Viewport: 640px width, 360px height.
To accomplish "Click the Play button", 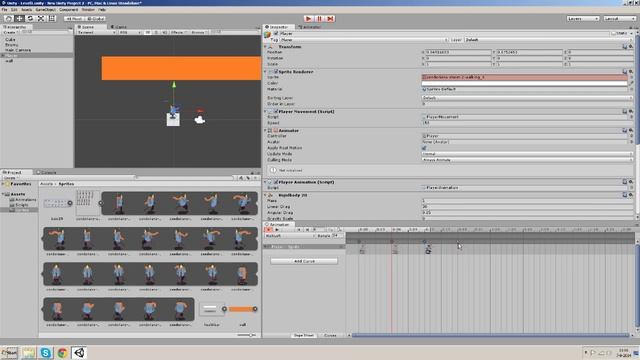I will pos(309,19).
